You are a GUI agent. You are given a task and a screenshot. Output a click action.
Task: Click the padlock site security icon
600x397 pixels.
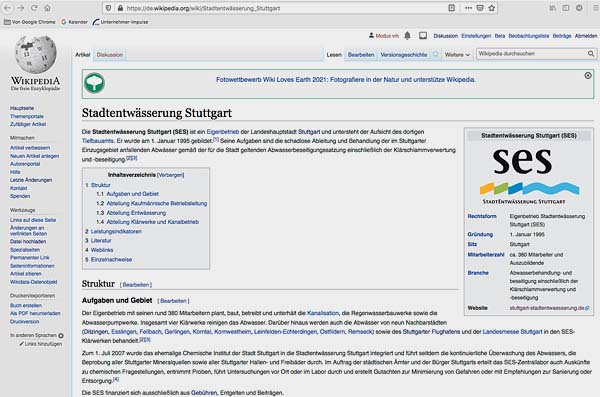(x=120, y=8)
